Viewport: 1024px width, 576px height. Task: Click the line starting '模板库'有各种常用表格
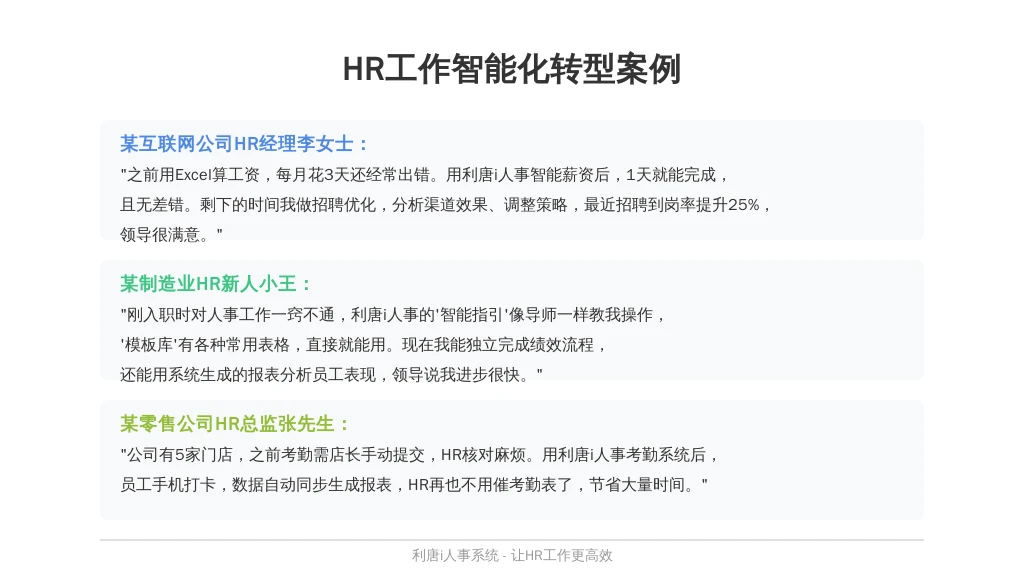click(x=364, y=345)
